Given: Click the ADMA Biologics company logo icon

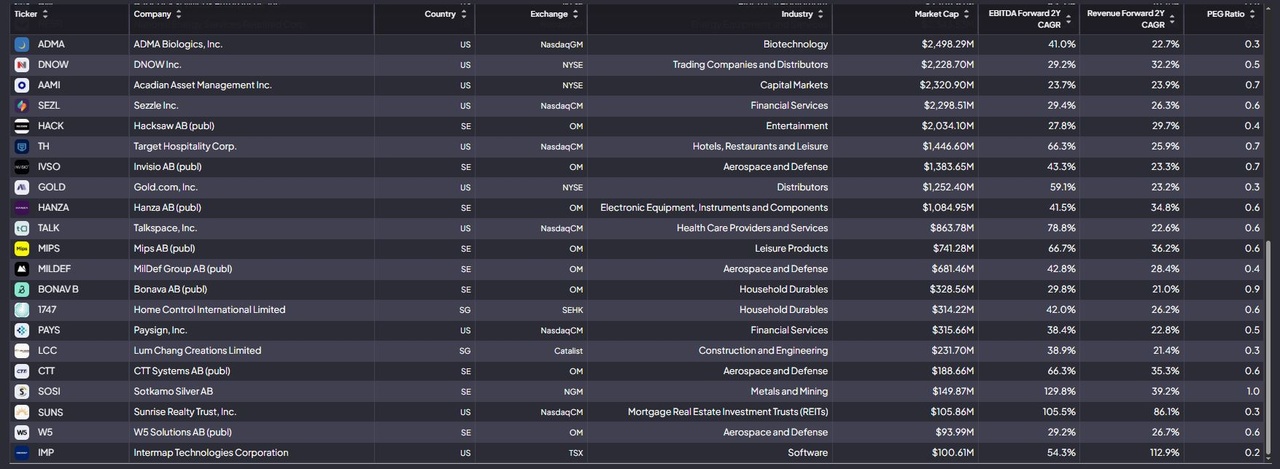Looking at the screenshot, I should pos(22,44).
